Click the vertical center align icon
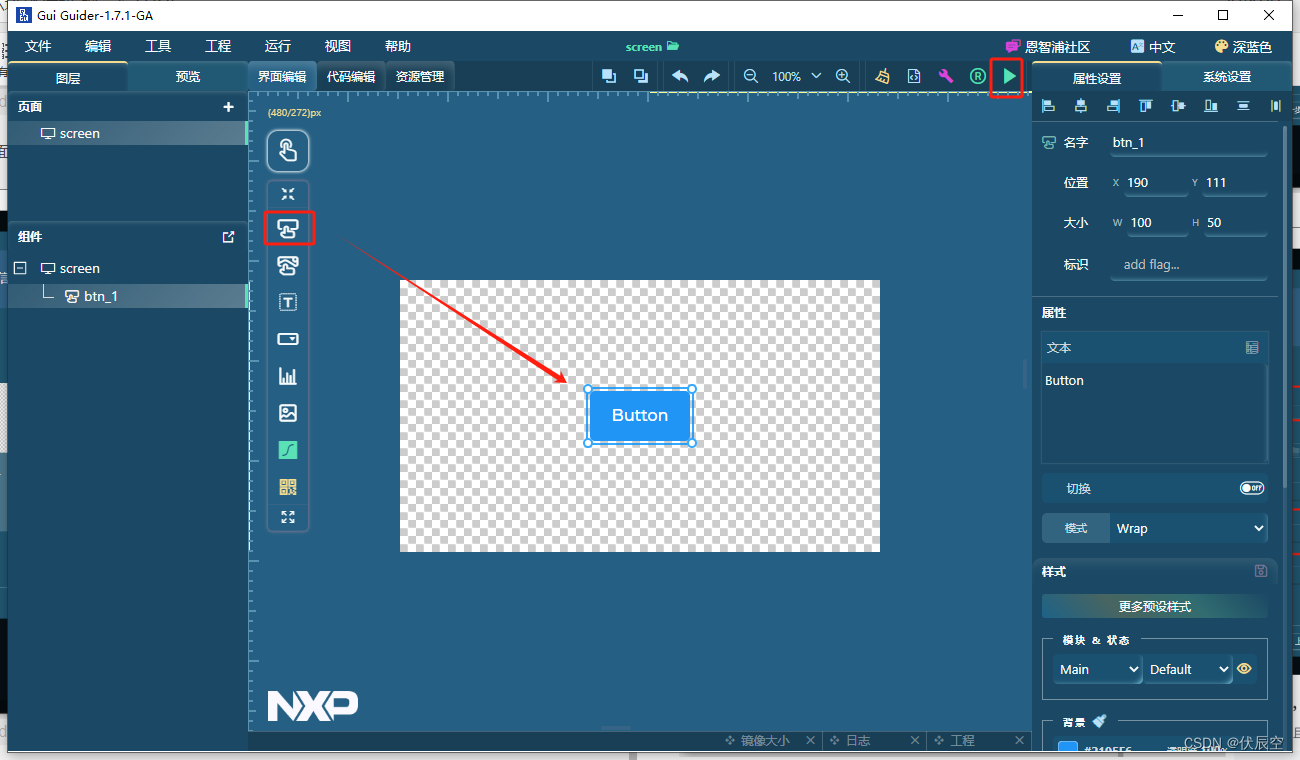The image size is (1300, 760). [x=1178, y=106]
